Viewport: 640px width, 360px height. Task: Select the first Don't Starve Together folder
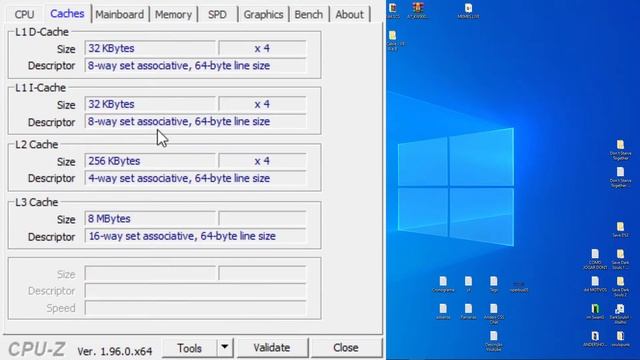620,150
